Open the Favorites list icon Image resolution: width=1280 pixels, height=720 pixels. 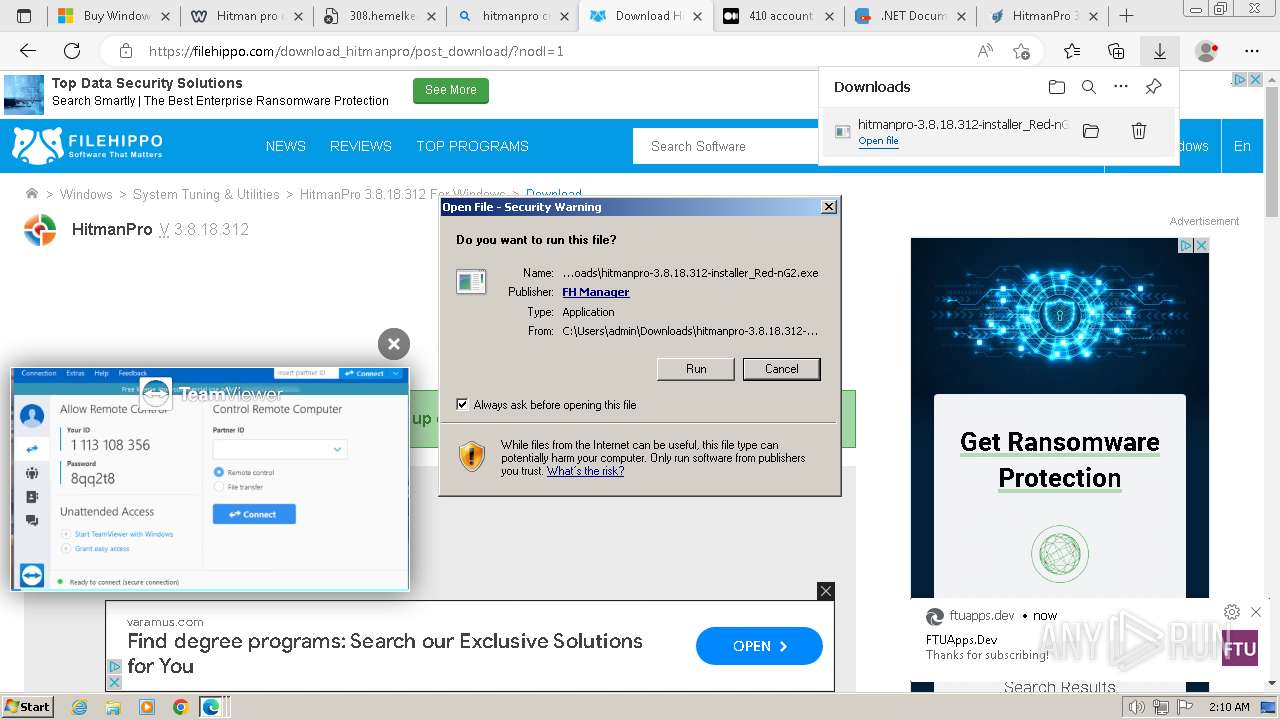click(x=1072, y=51)
